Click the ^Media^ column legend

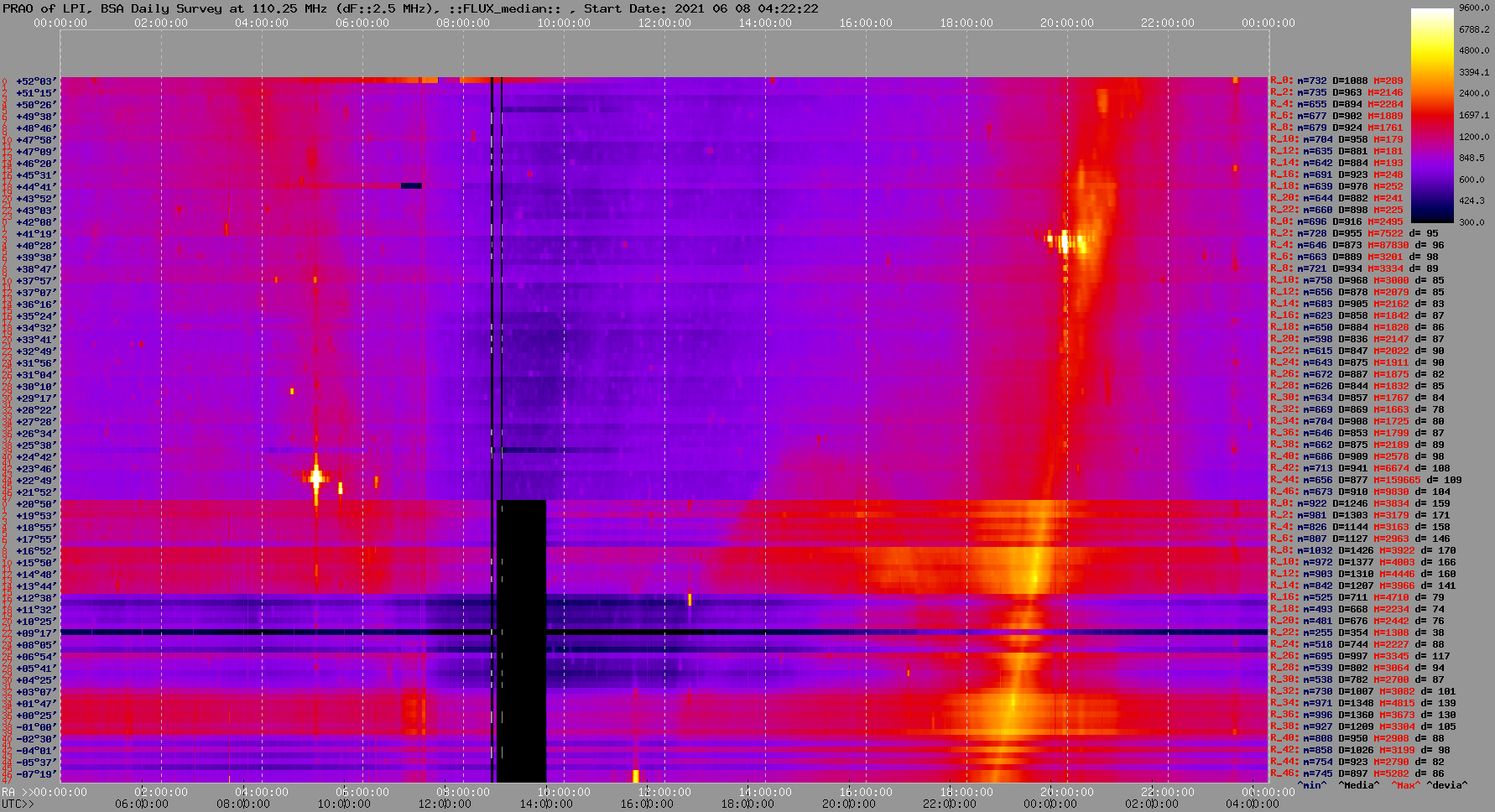(1359, 786)
